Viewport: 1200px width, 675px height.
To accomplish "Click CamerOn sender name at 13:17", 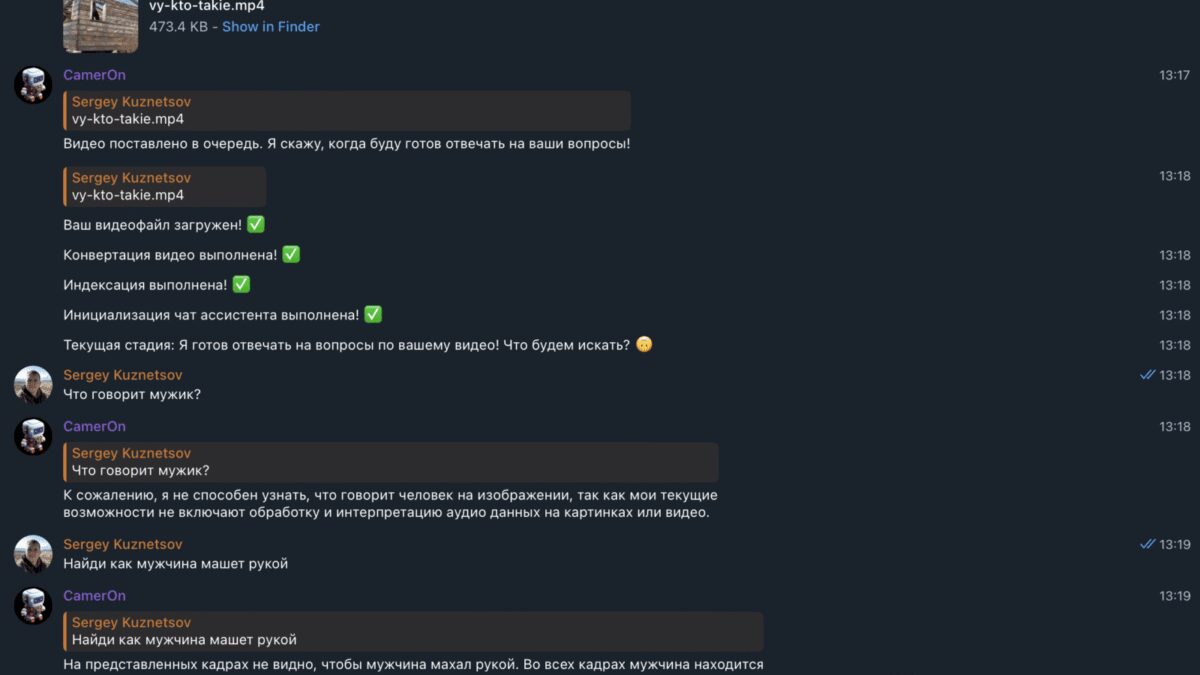I will click(94, 75).
